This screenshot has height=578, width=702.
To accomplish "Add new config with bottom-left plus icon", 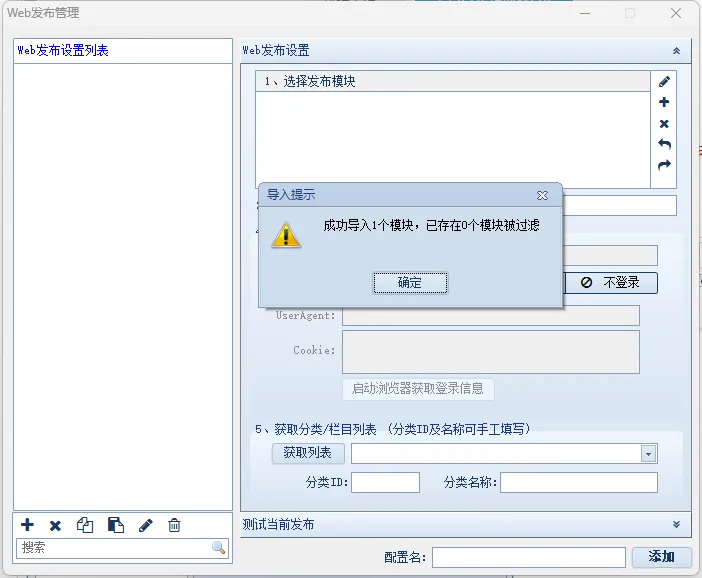I will [x=27, y=525].
